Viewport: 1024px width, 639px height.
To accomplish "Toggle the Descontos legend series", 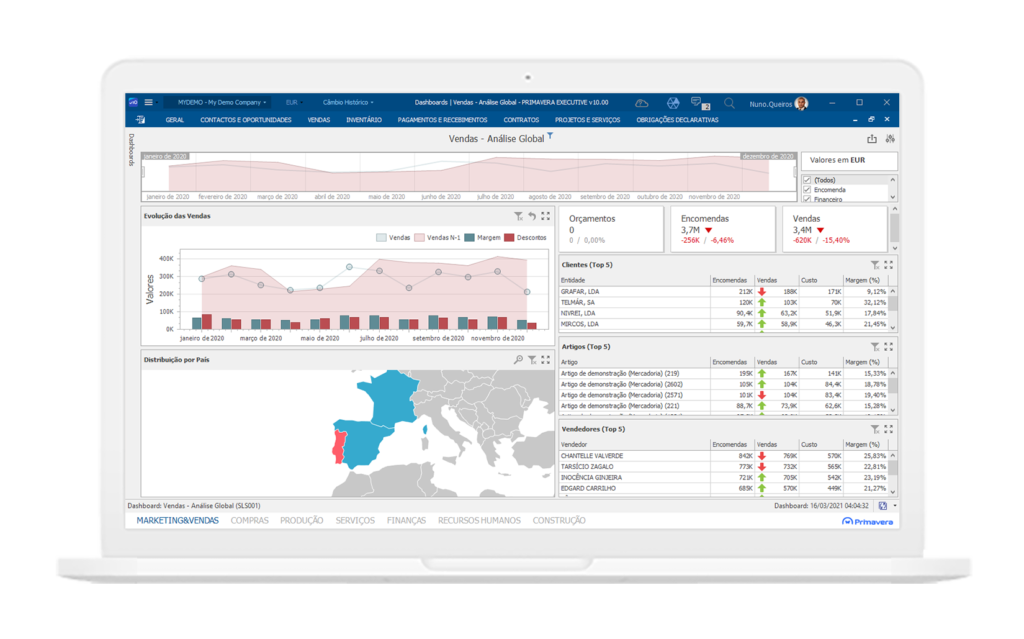I will pyautogui.click(x=525, y=238).
